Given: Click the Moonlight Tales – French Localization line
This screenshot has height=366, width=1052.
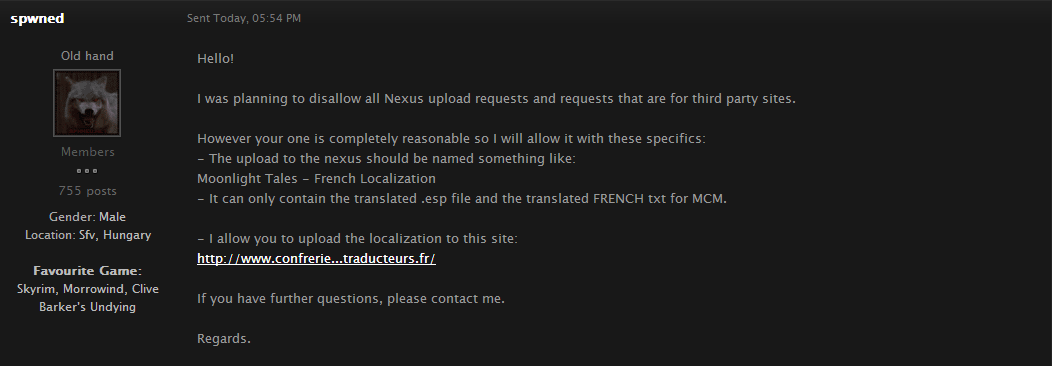Looking at the screenshot, I should [316, 178].
